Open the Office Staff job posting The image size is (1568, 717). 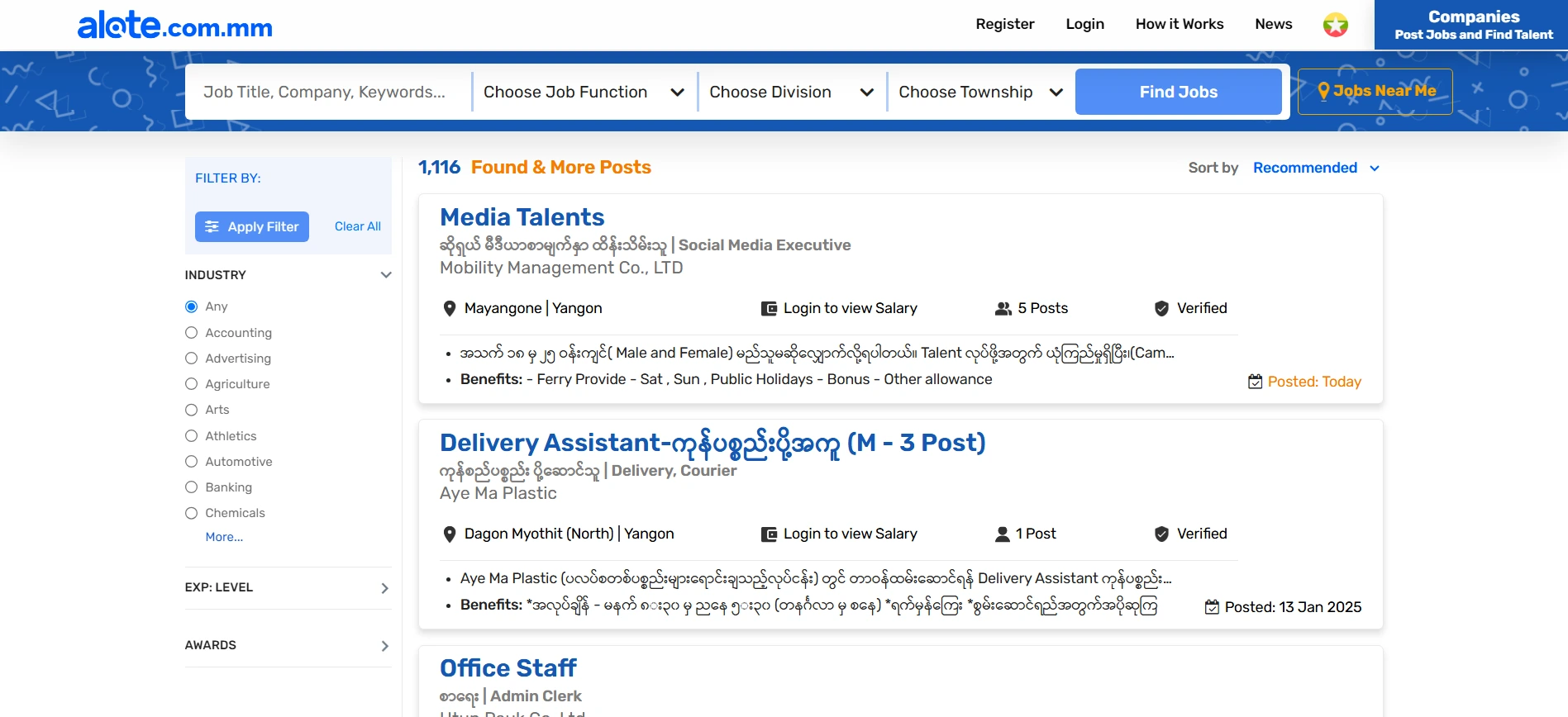(508, 667)
